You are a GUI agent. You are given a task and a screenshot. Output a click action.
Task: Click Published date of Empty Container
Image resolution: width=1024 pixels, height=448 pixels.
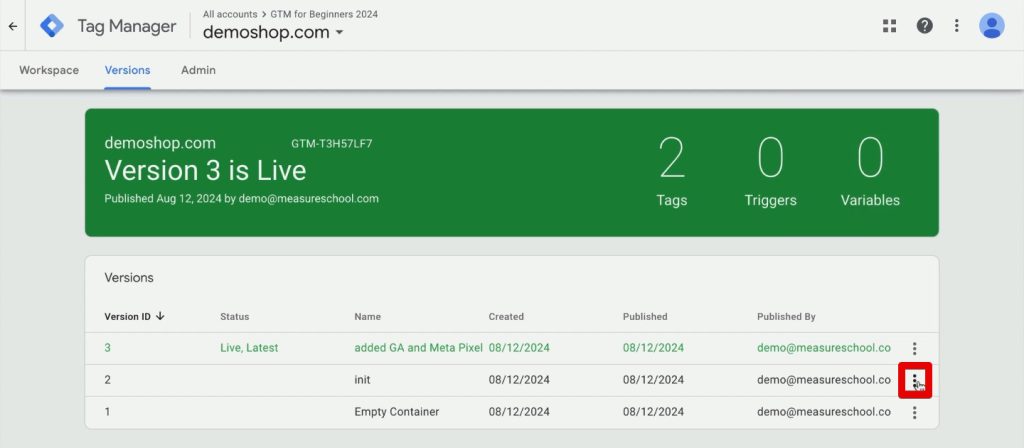click(653, 412)
